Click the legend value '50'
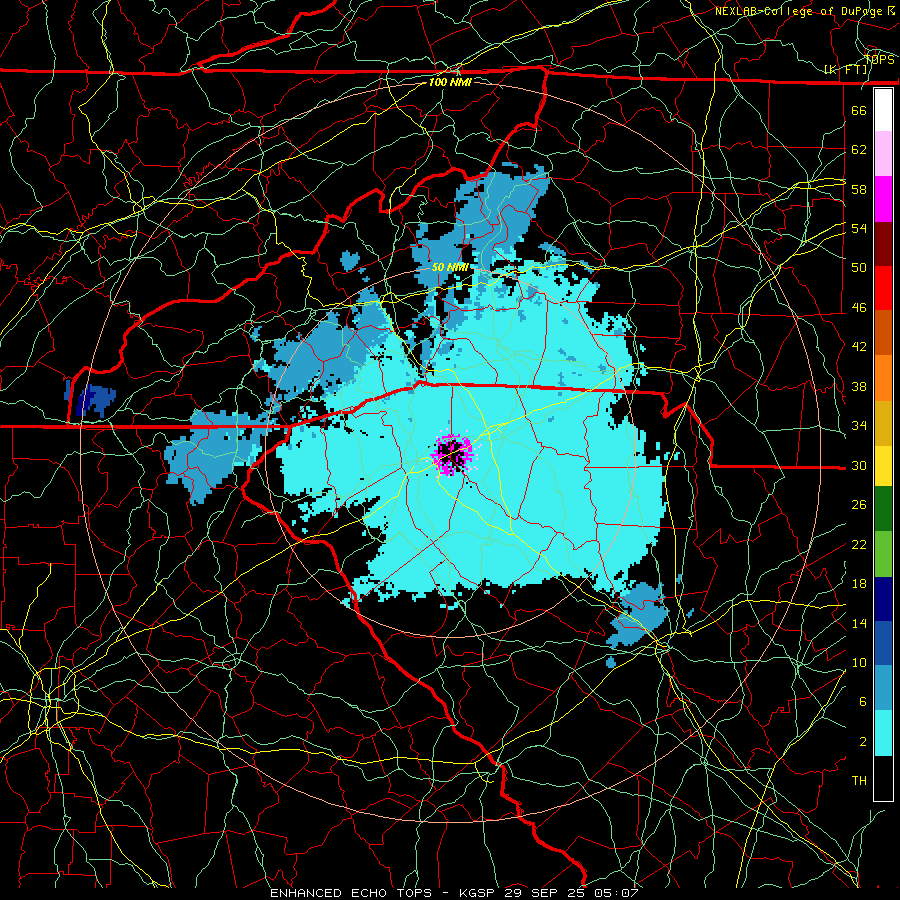 click(859, 268)
